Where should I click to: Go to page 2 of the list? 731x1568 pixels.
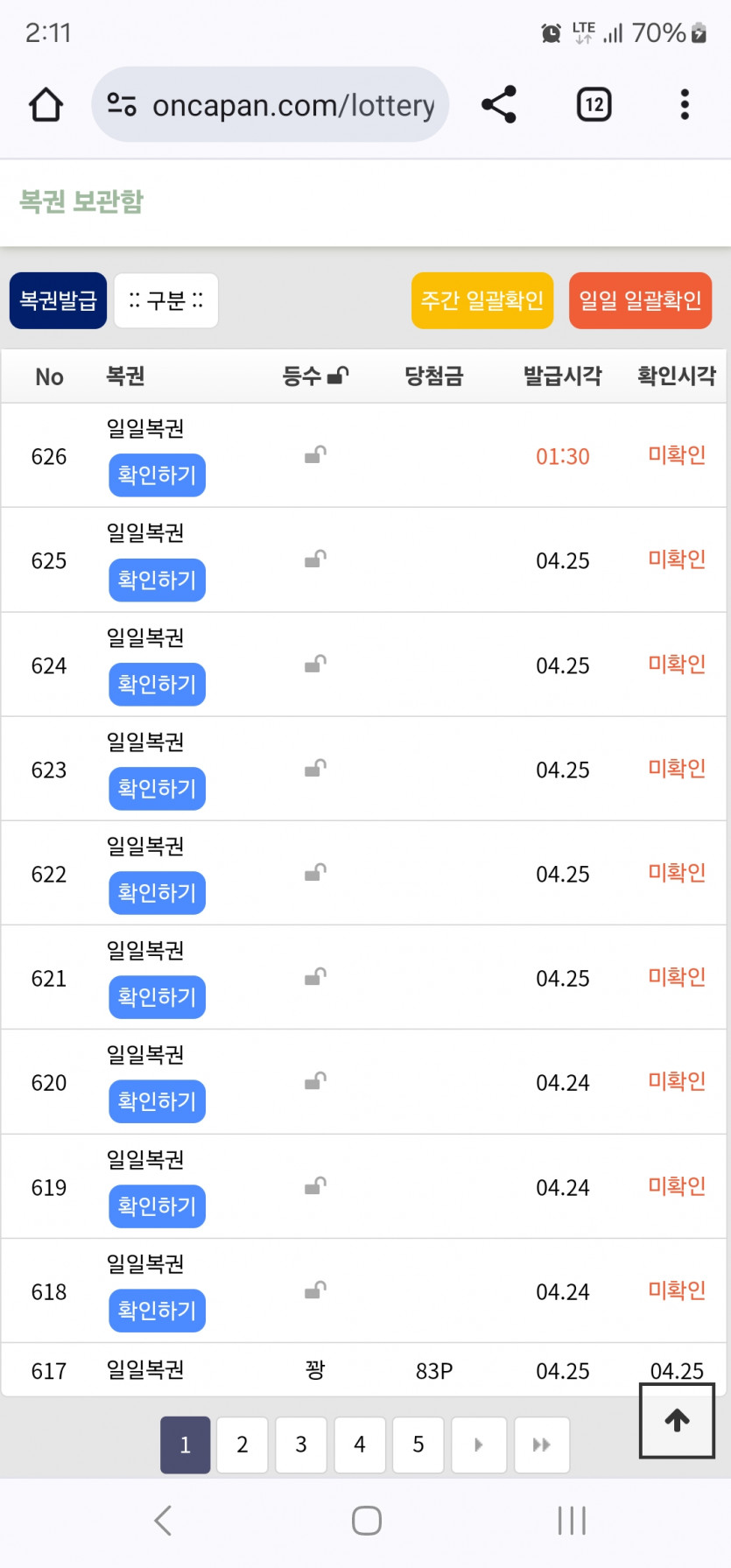242,1445
